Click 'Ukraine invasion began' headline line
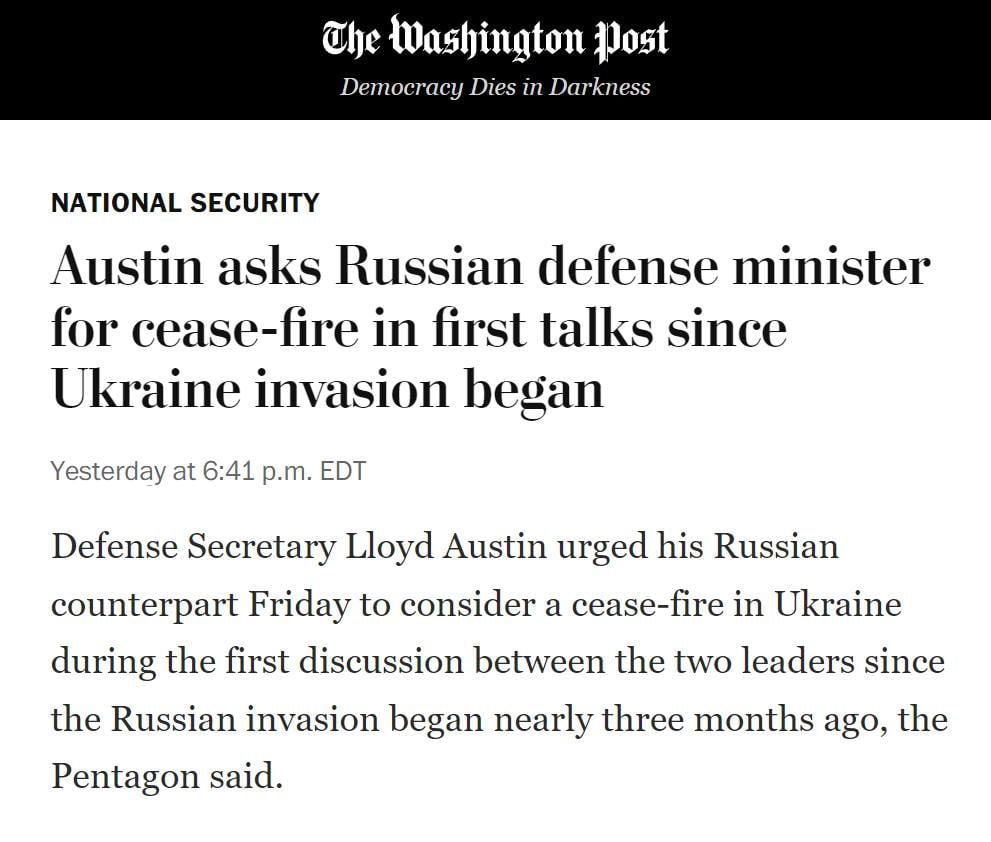The image size is (991, 842). [327, 389]
